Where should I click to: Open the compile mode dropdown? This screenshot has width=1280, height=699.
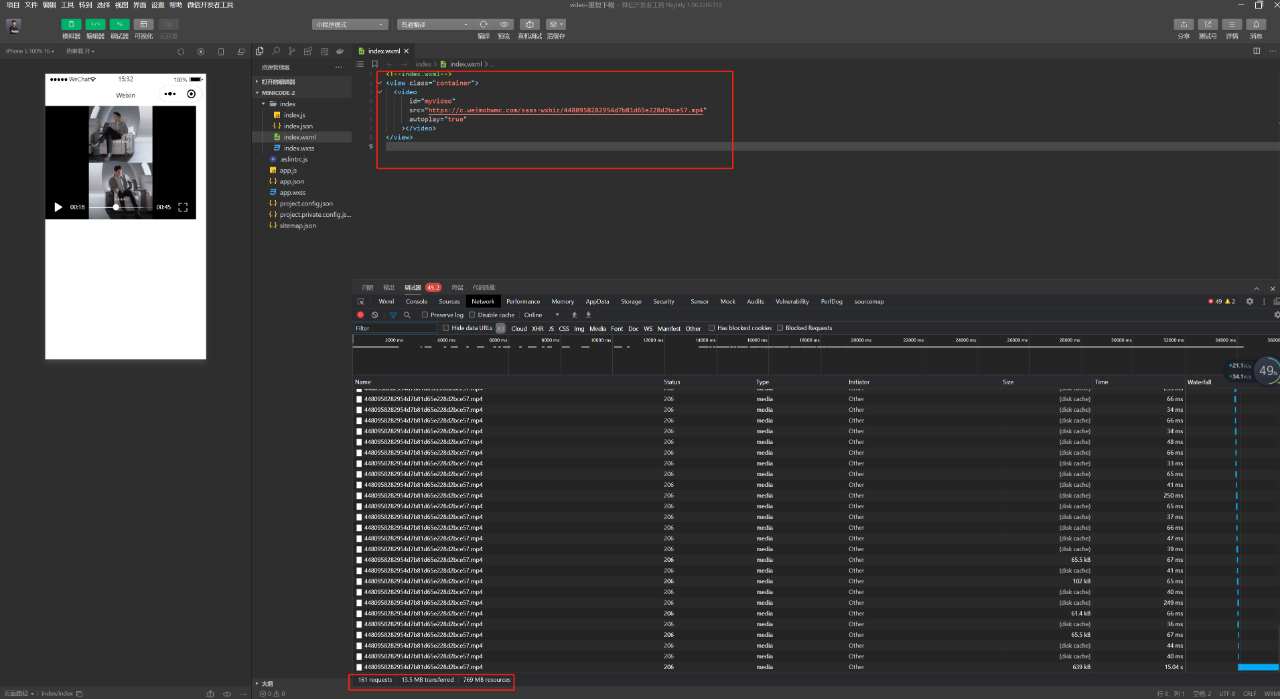point(433,24)
